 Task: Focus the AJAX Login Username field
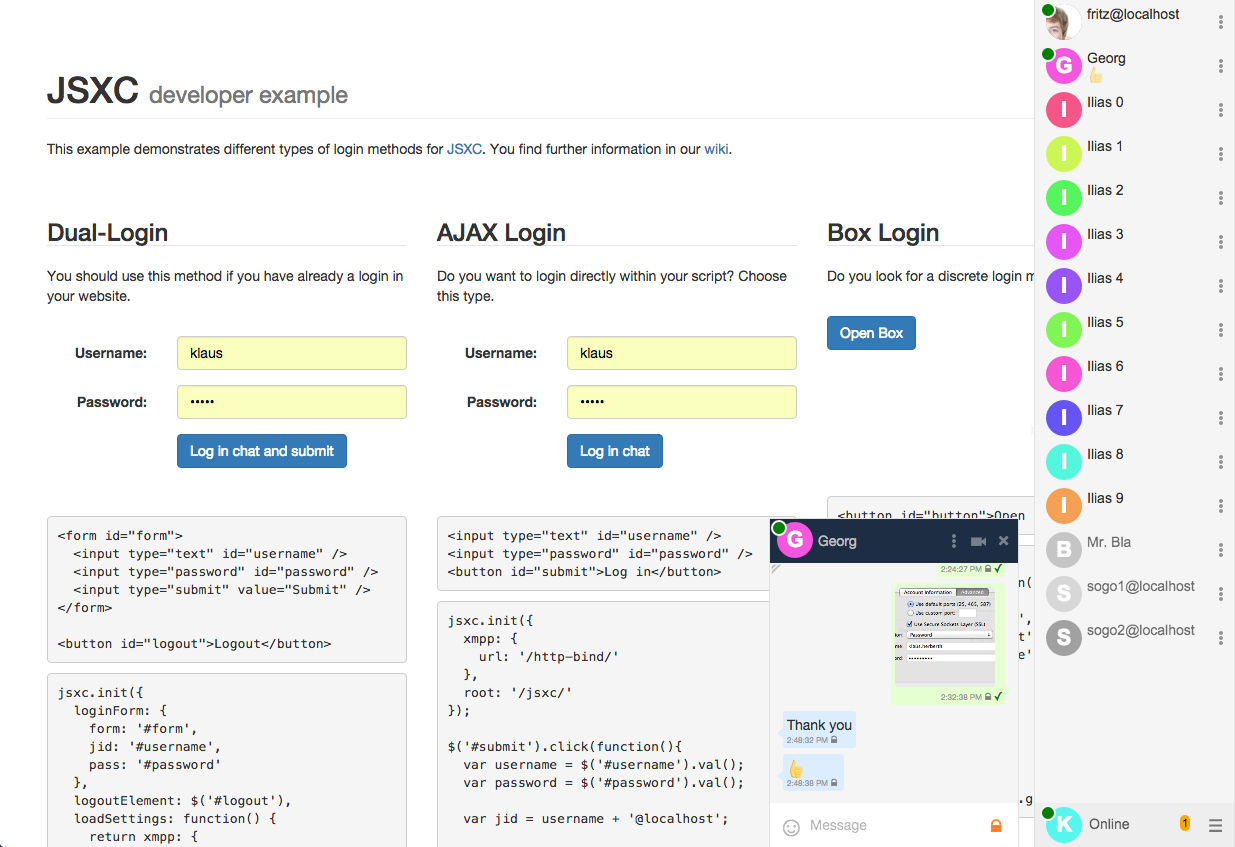pos(682,353)
